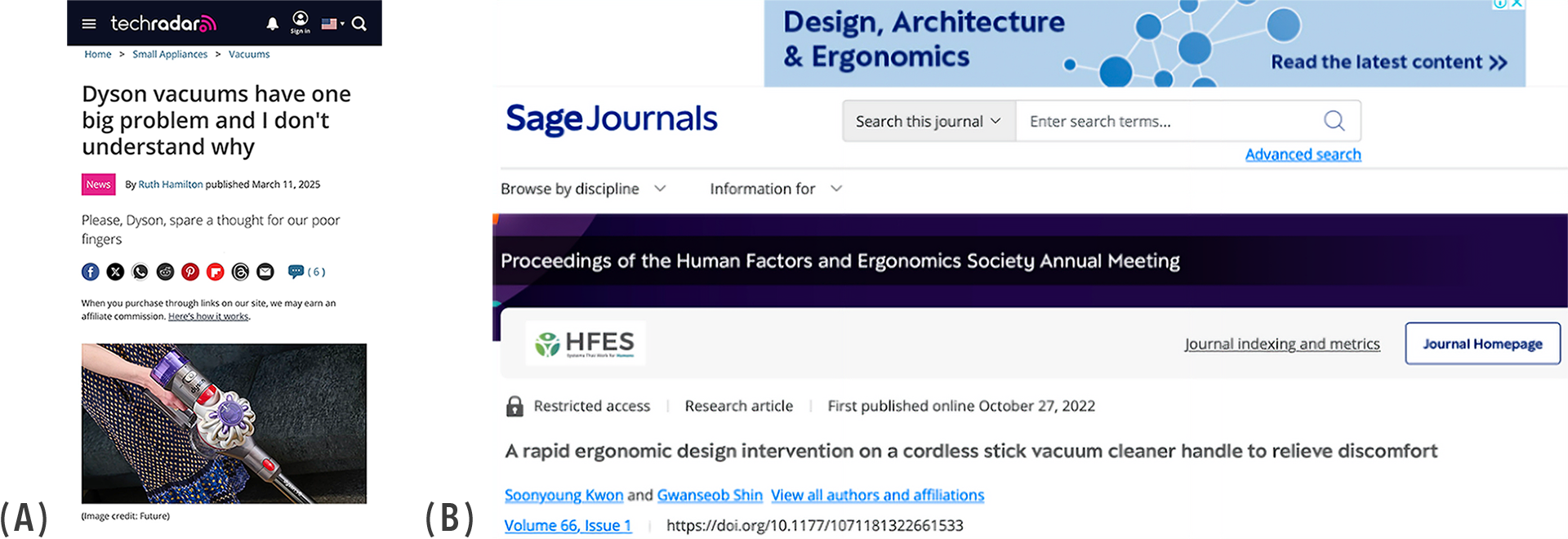This screenshot has height=539, width=1568.
Task: Go to the Small Appliances breadcrumb
Action: (170, 55)
